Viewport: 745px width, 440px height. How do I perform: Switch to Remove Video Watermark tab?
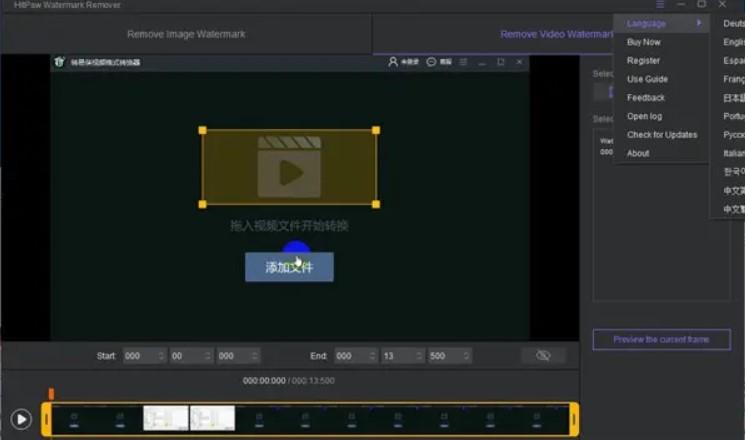click(556, 34)
